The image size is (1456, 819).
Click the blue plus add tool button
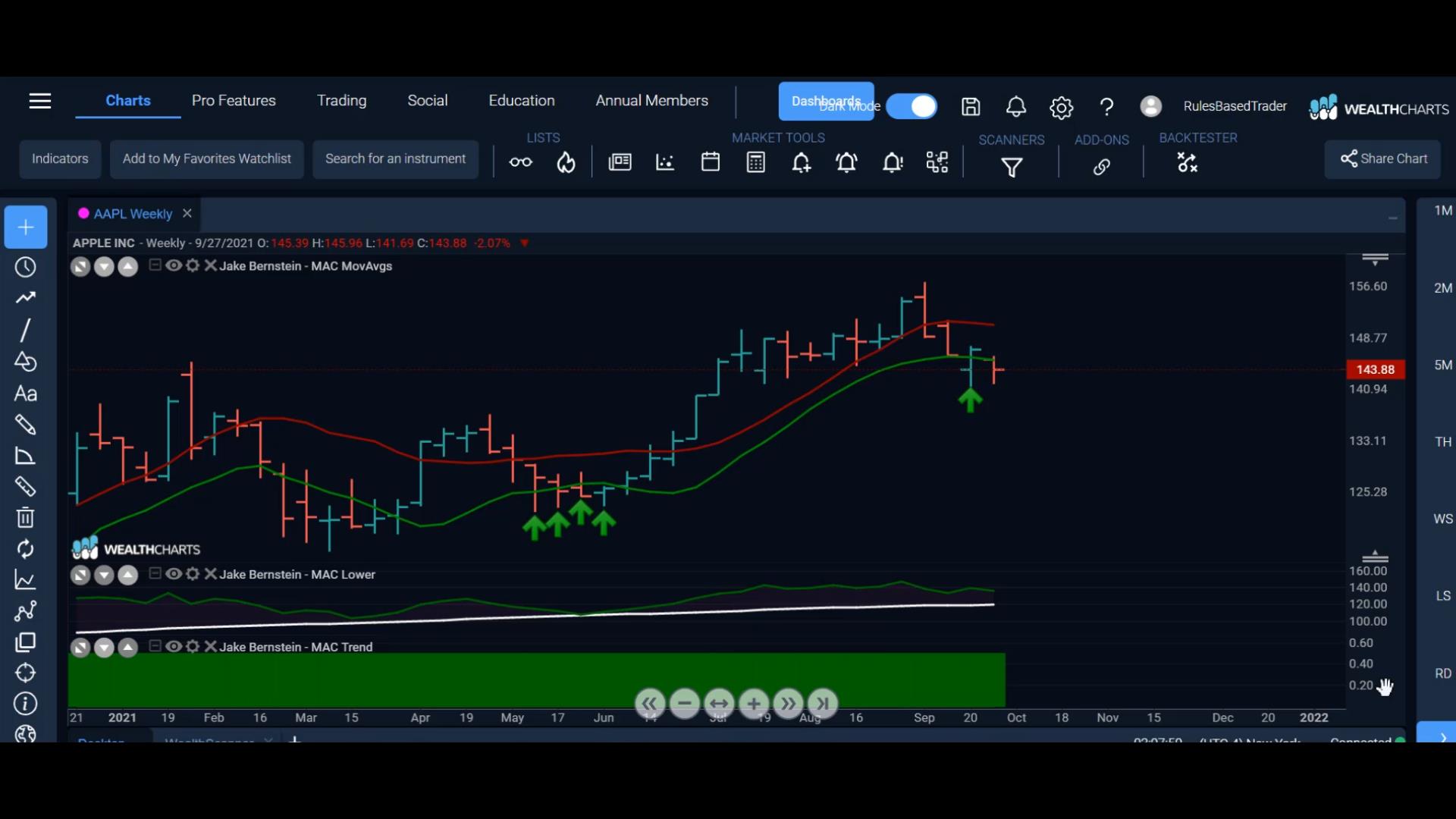coord(26,227)
